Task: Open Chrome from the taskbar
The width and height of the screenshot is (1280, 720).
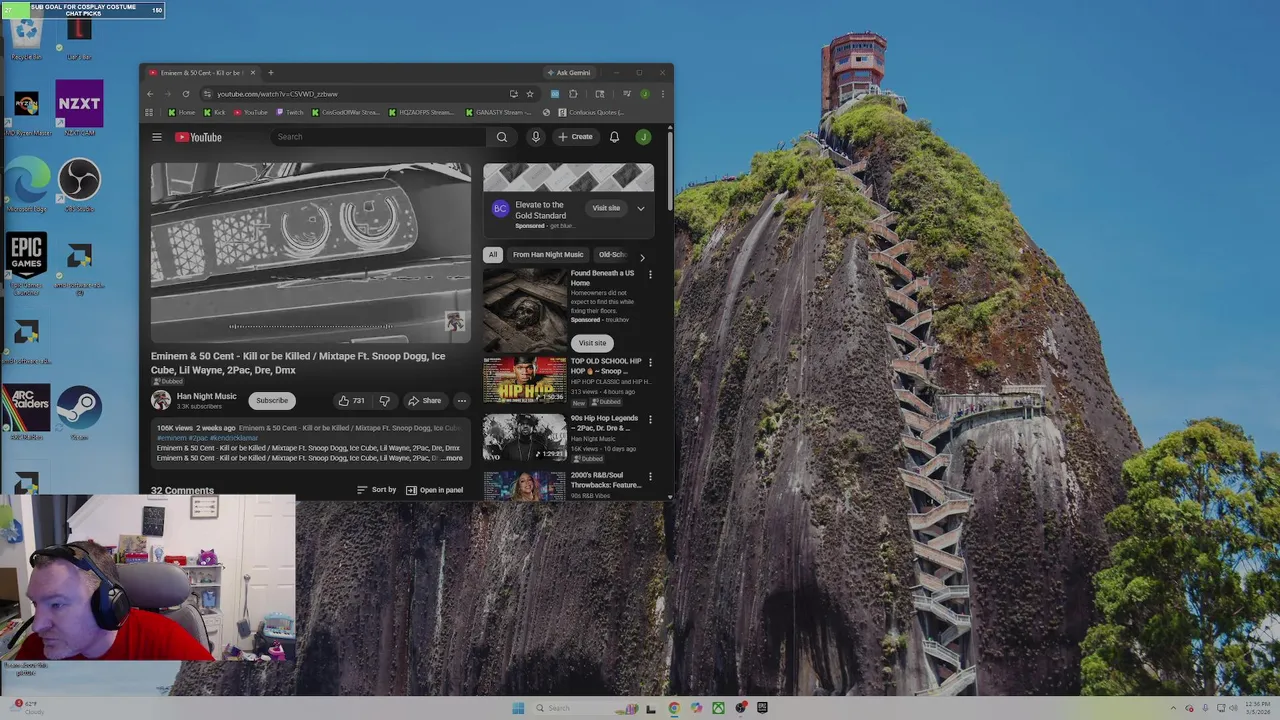Action: (x=674, y=708)
